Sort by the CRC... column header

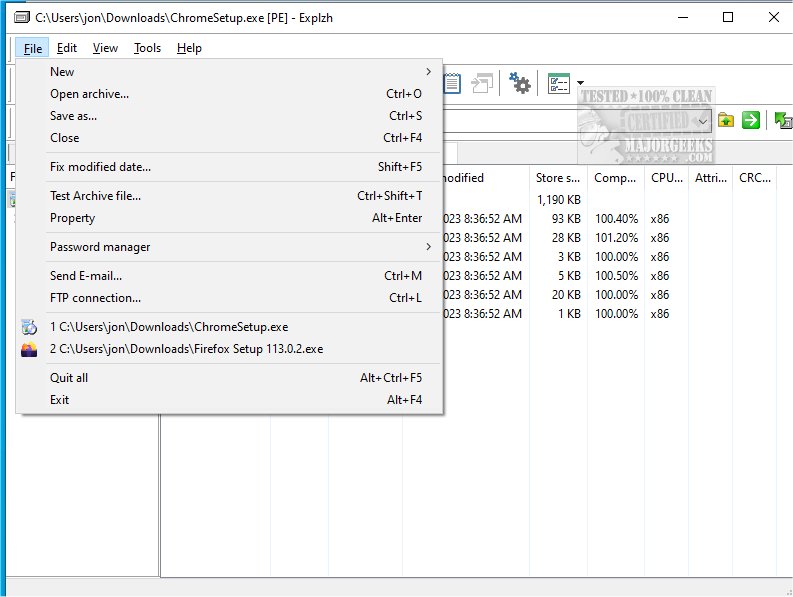(x=755, y=178)
